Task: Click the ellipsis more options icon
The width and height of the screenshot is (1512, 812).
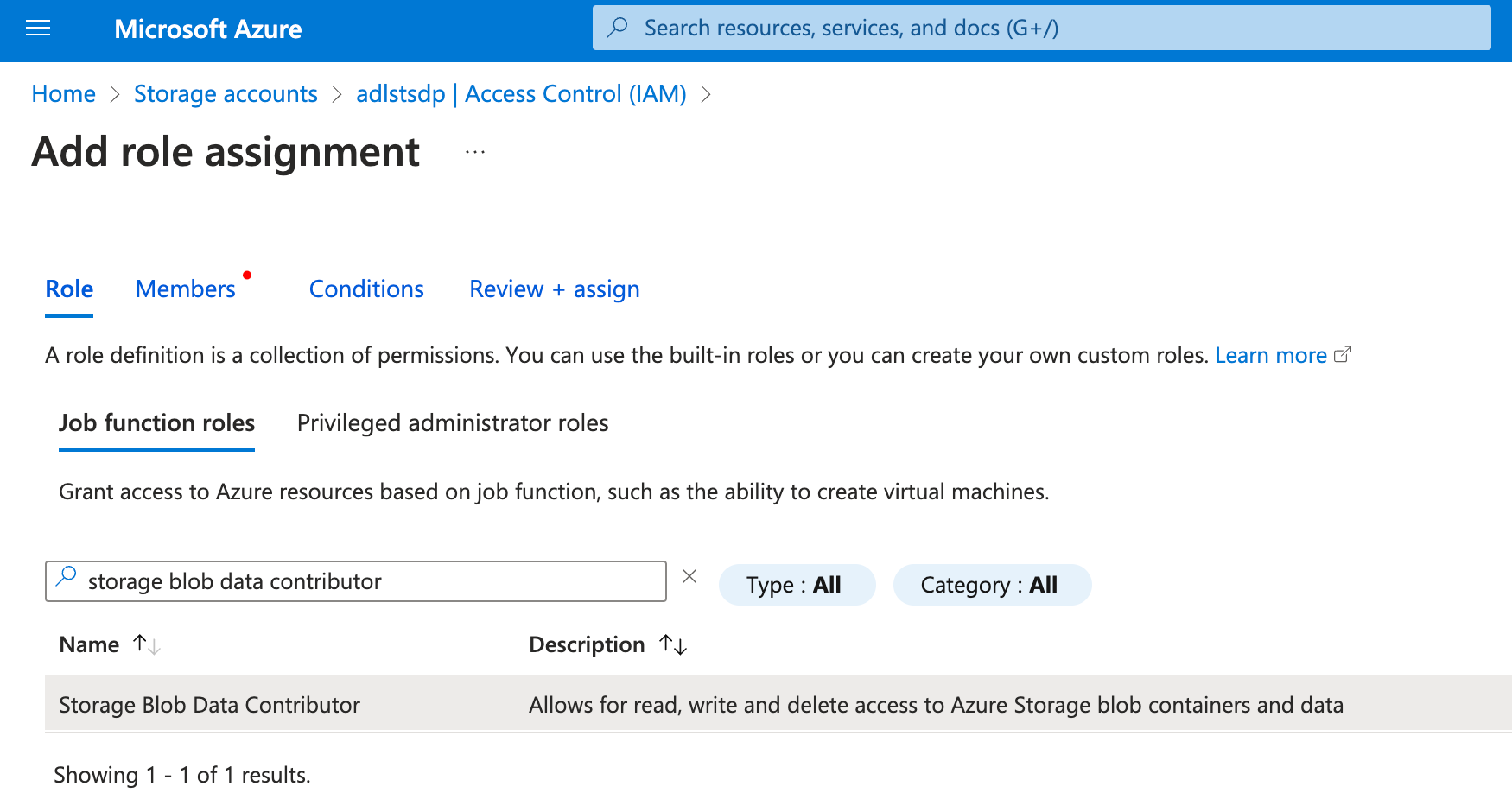Action: (474, 152)
